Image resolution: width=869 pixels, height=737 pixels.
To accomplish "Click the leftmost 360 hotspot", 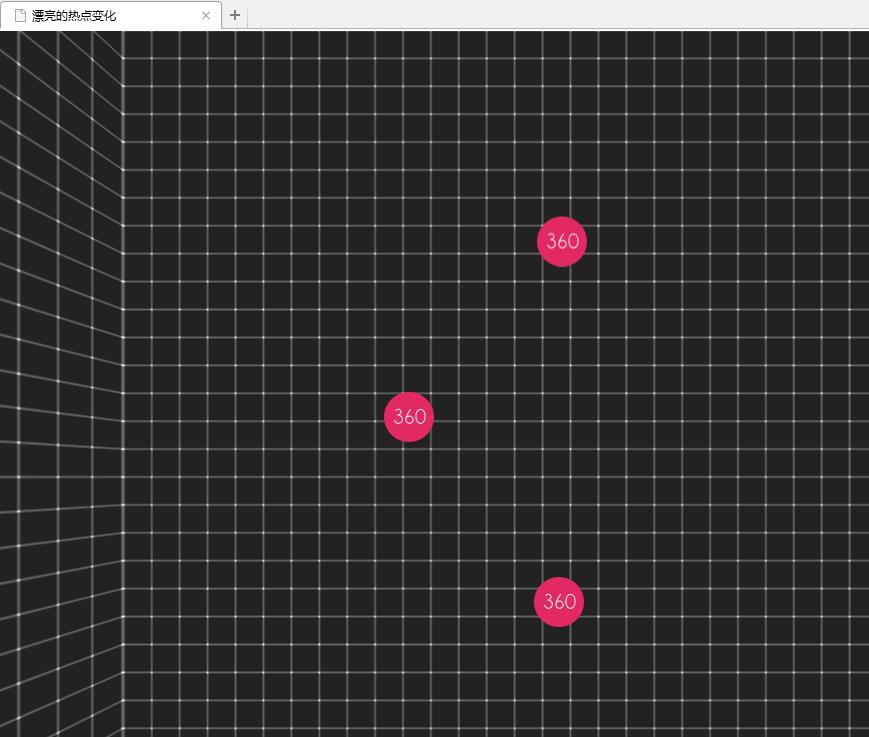I will click(x=409, y=417).
